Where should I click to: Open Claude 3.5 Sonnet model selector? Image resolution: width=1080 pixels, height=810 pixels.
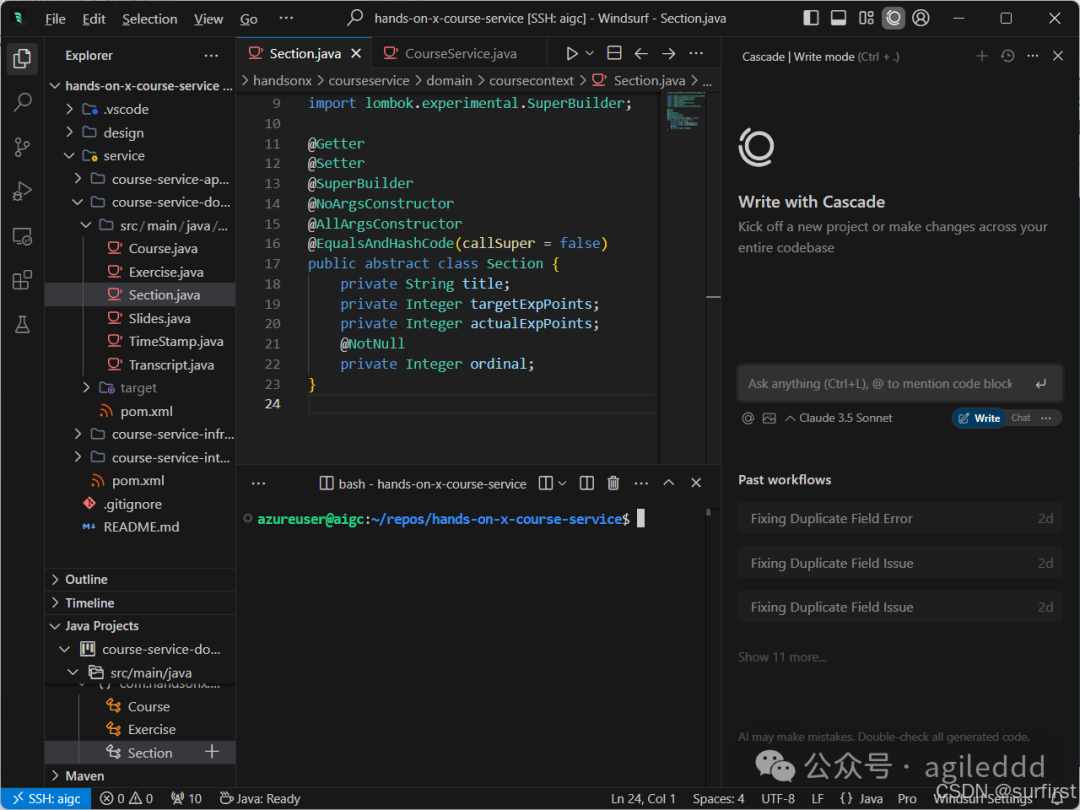click(x=839, y=418)
